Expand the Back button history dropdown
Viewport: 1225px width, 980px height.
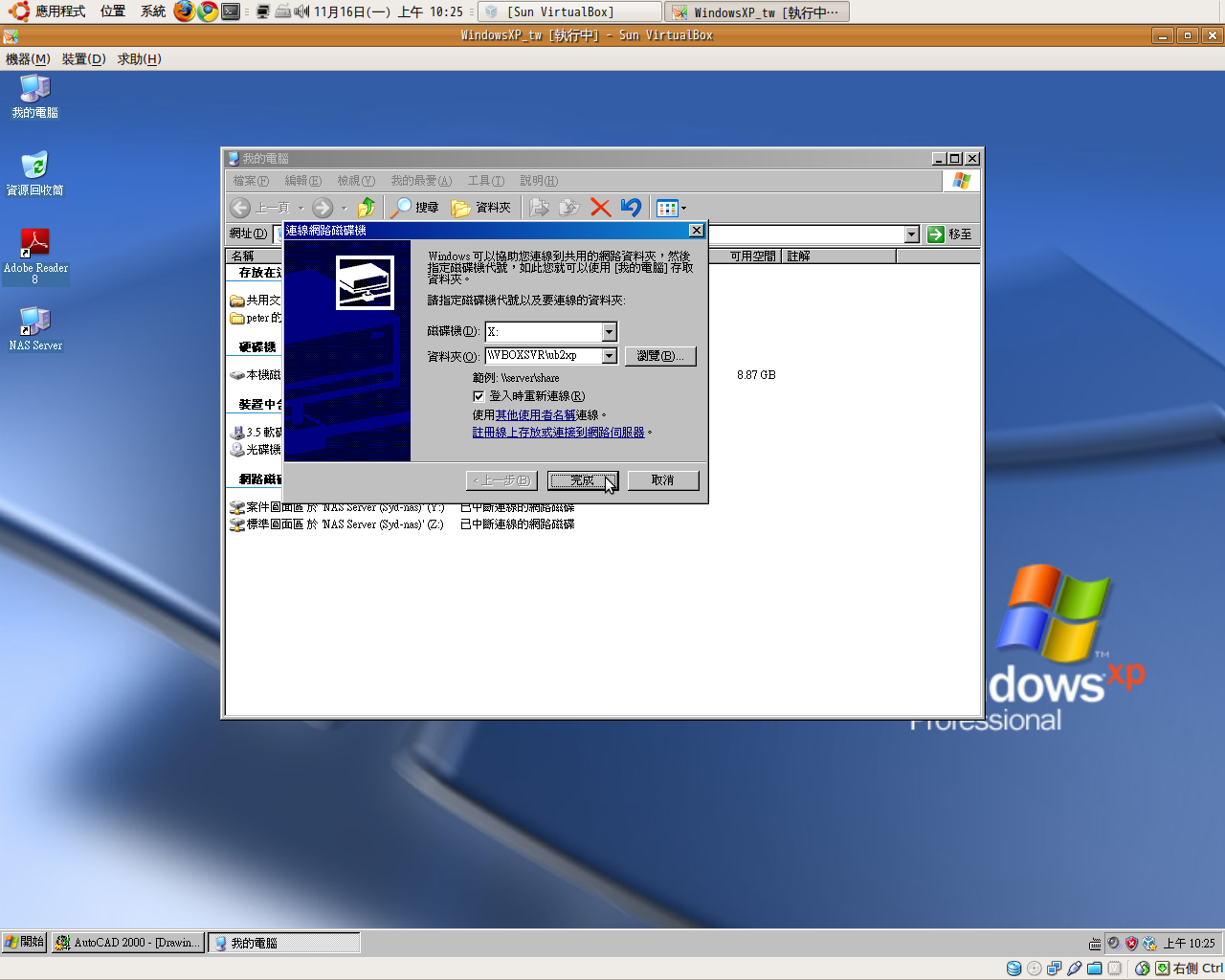click(301, 208)
